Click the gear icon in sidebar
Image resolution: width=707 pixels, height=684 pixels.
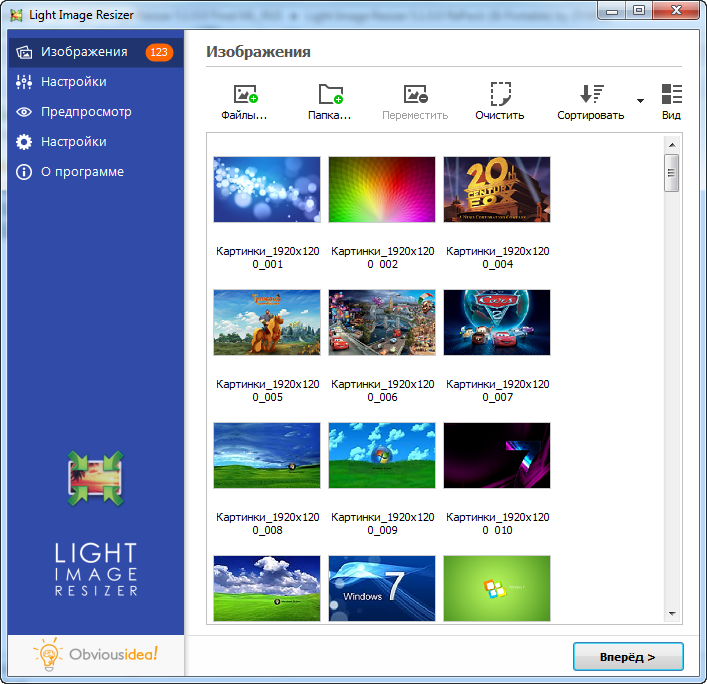click(x=24, y=142)
